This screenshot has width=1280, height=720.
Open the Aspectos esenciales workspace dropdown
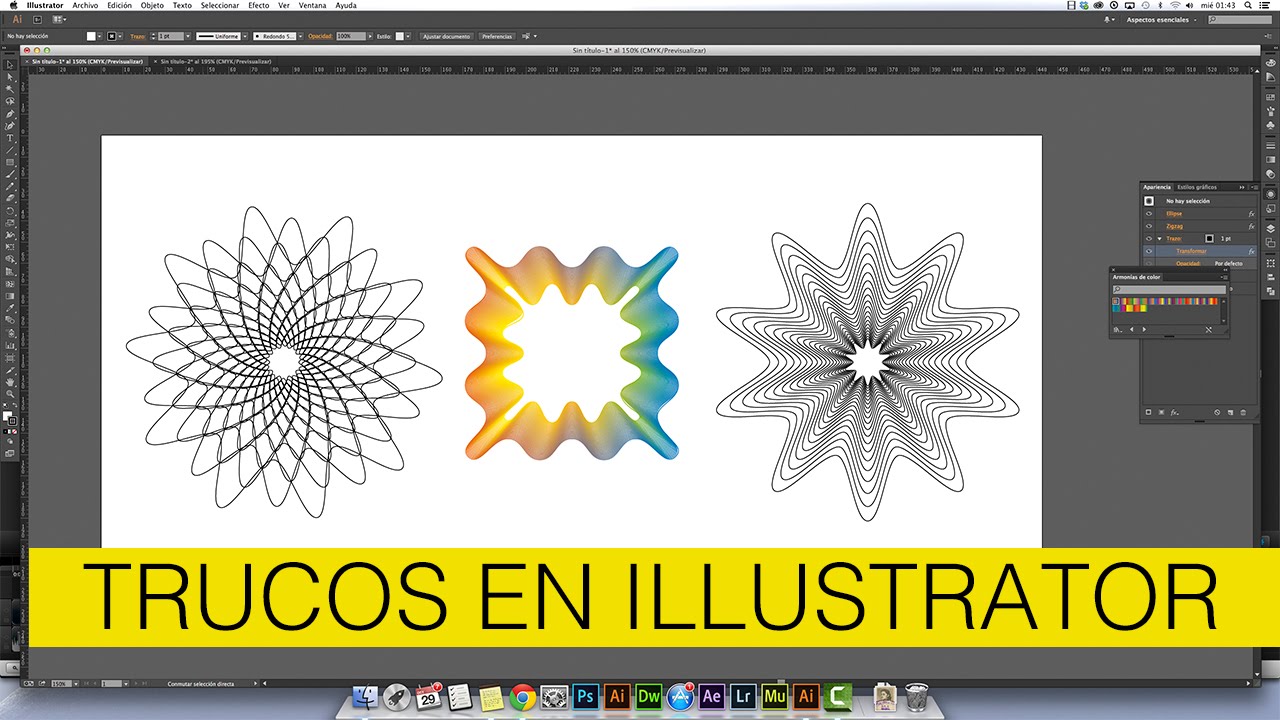[1162, 19]
